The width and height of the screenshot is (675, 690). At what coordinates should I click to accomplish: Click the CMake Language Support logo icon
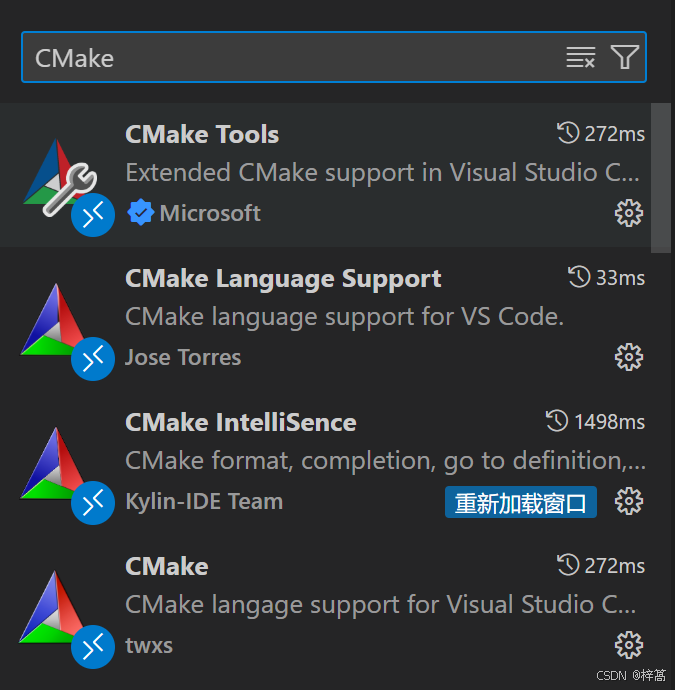click(55, 318)
